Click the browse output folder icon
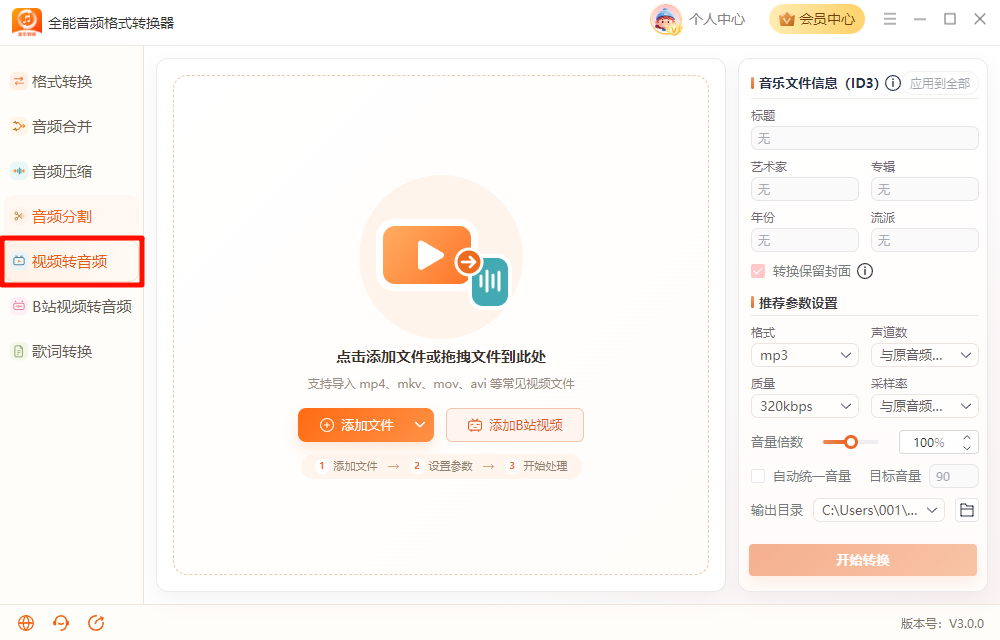This screenshot has width=1000, height=640. (x=967, y=510)
